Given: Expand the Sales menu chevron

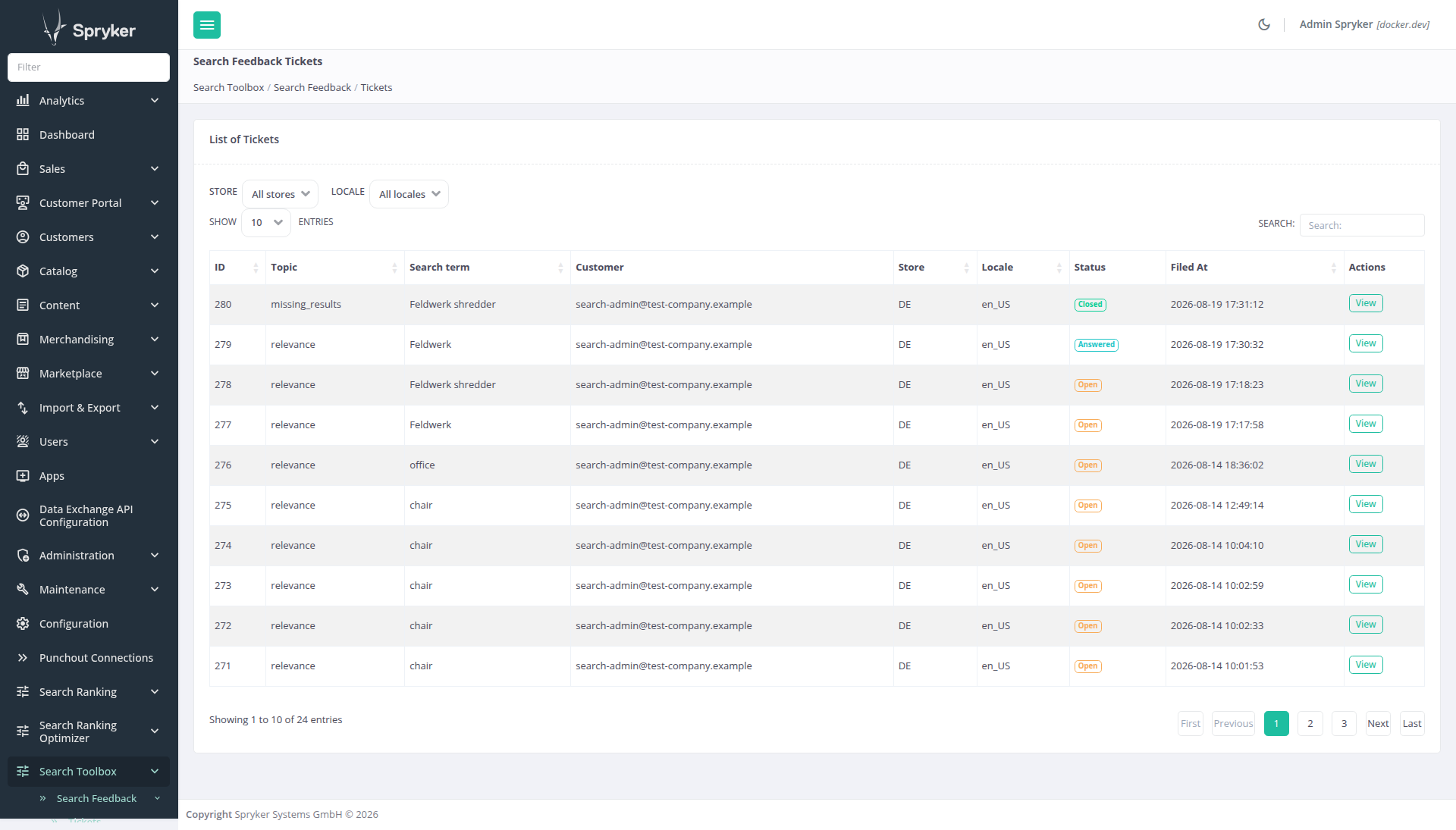Looking at the screenshot, I should point(155,168).
